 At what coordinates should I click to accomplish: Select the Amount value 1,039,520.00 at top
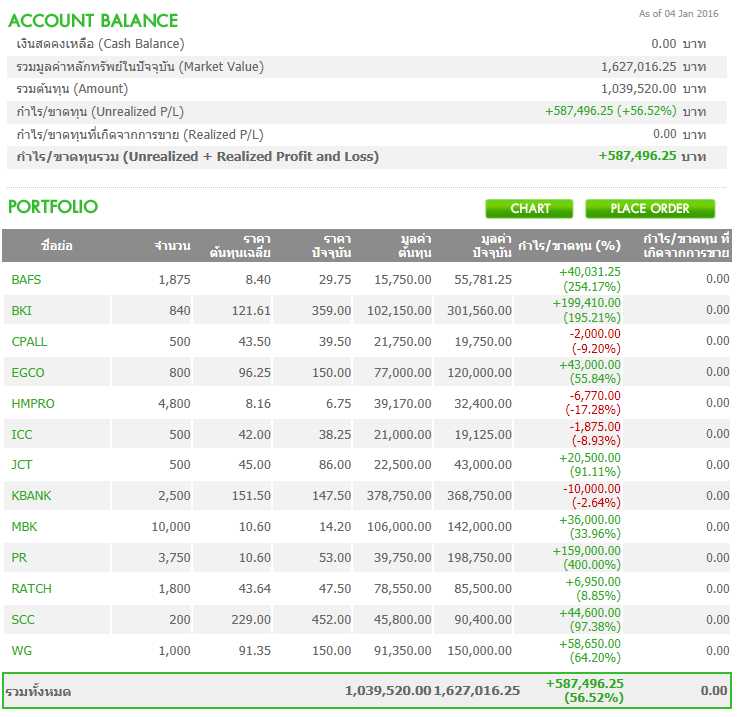click(x=639, y=89)
